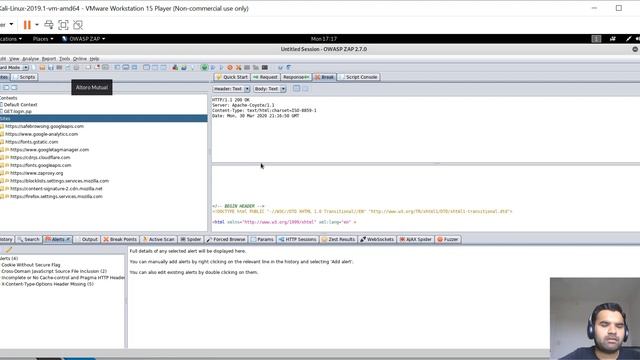Open the Break Points tab
Image resolution: width=640 pixels, height=360 pixels.
(120, 239)
